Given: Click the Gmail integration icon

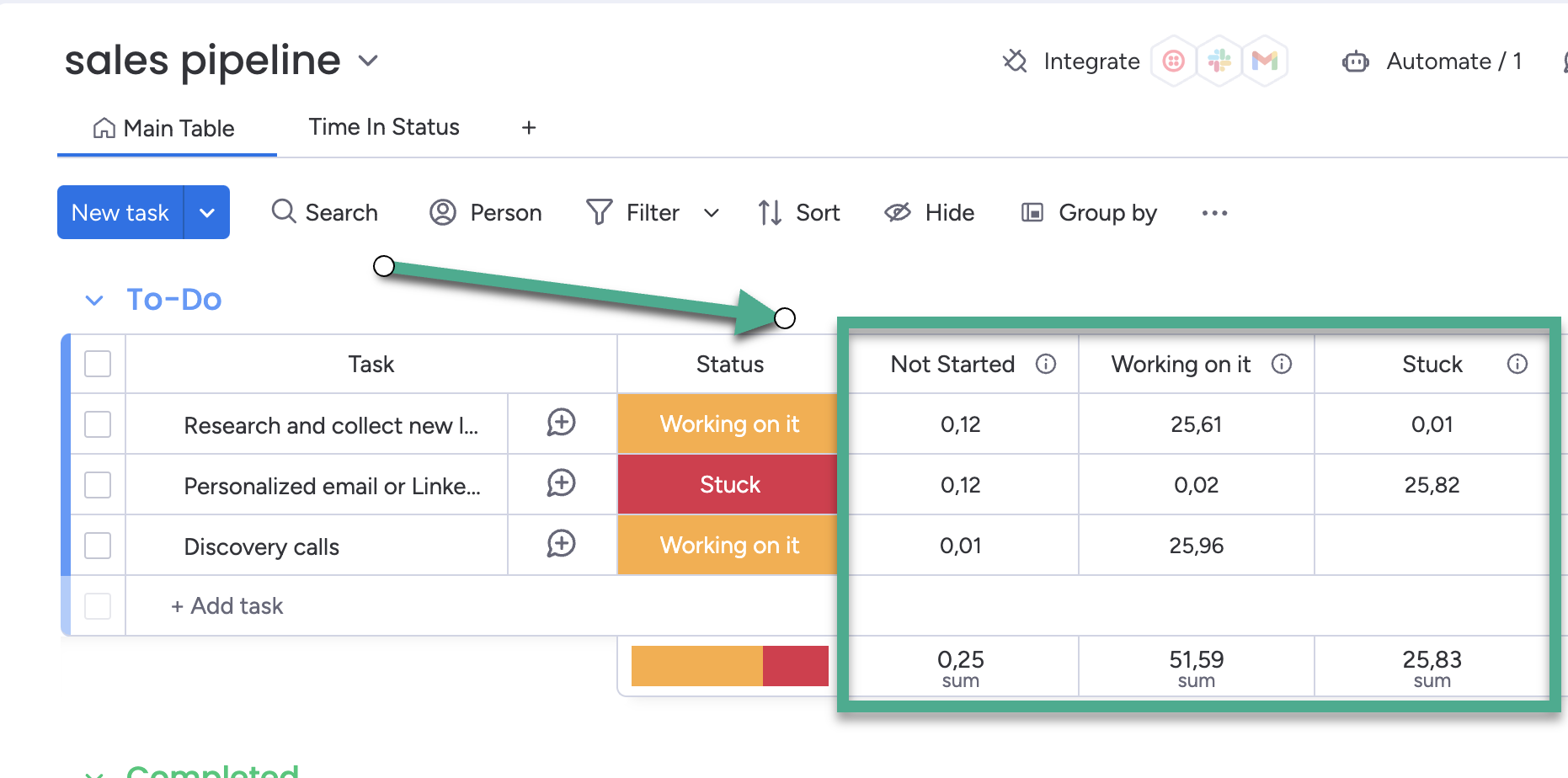Looking at the screenshot, I should [1265, 61].
